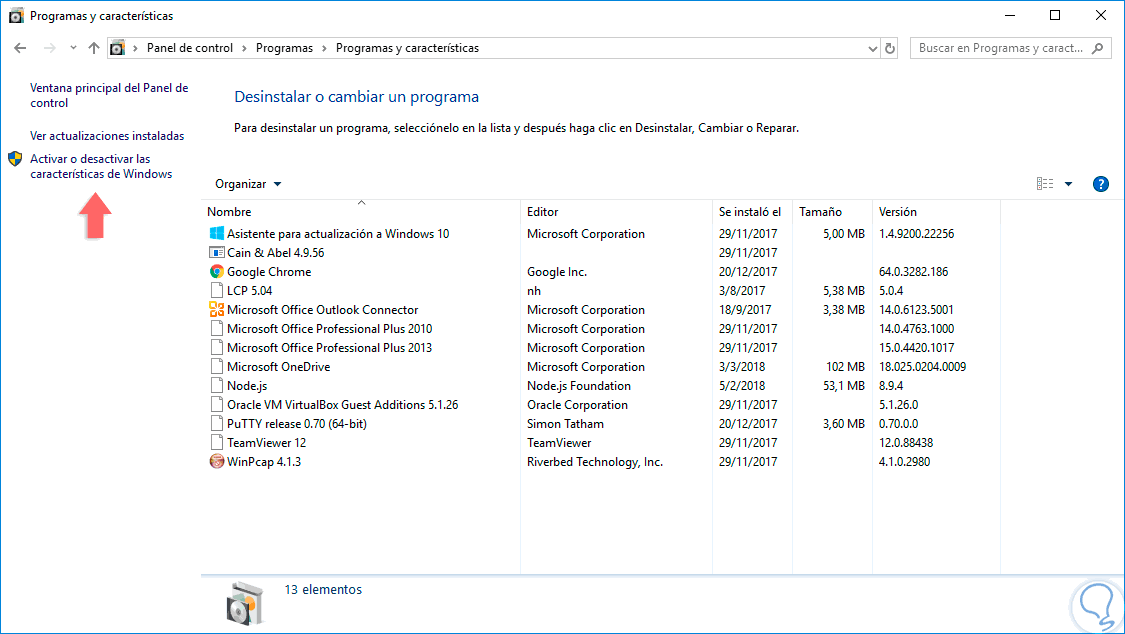The height and width of the screenshot is (634, 1125).
Task: Click the Office Professional Plus 2013 icon
Action: tap(217, 348)
